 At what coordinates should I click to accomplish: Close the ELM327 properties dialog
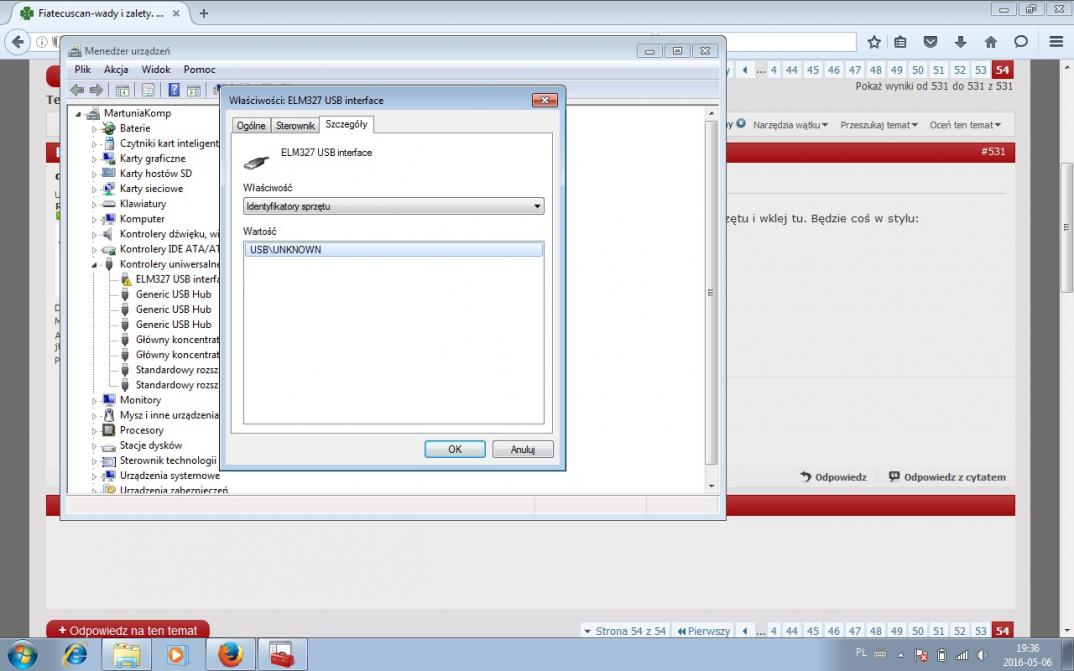coord(545,100)
